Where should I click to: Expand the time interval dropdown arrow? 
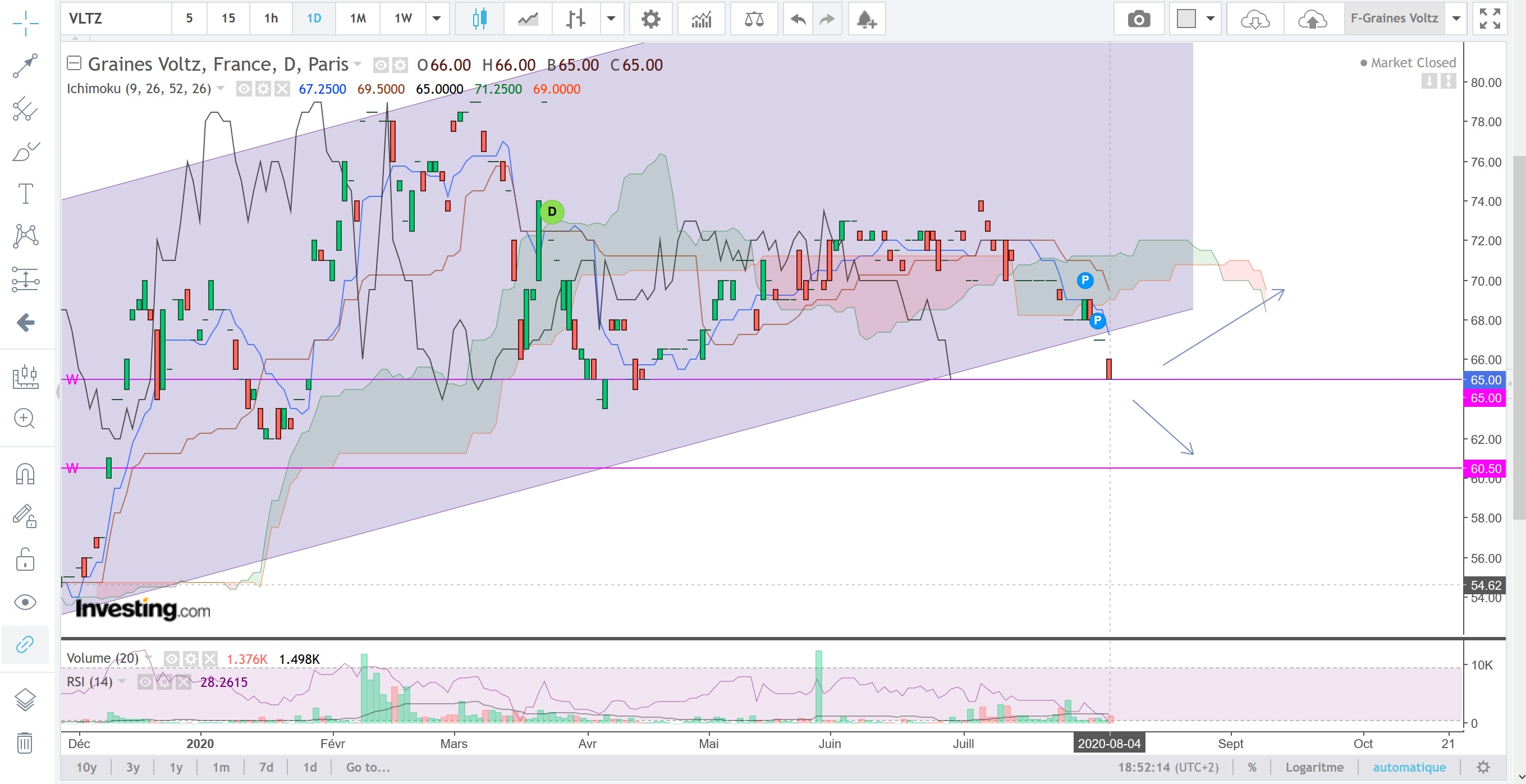click(437, 19)
